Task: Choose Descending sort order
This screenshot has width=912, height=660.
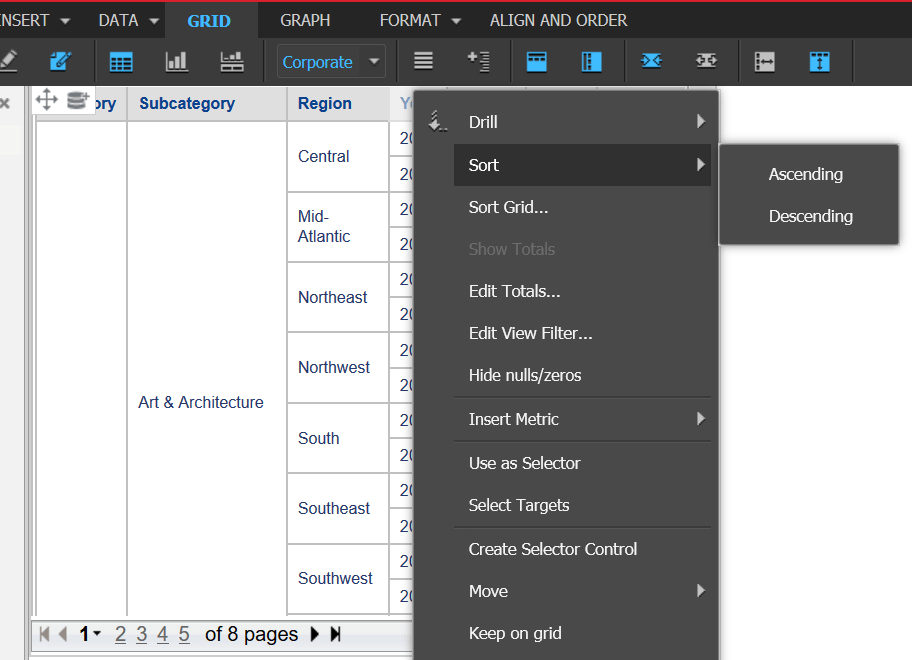Action: [810, 216]
